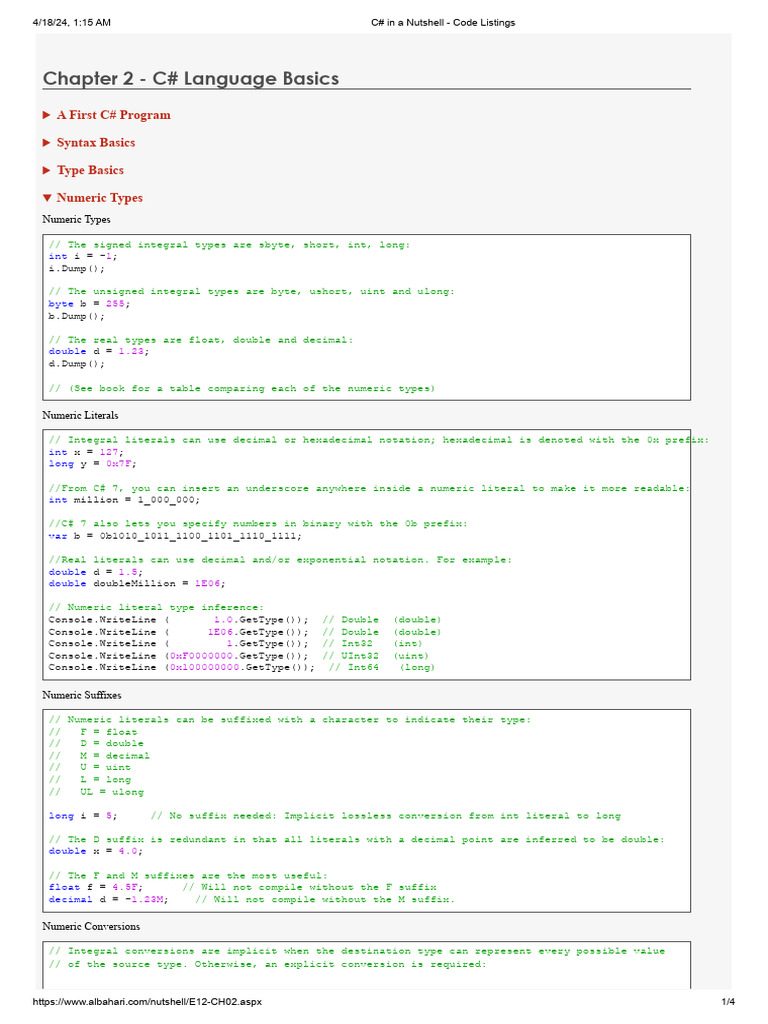Click the code line 'double x = 4.0;'
This screenshot has width=768, height=1024.
[95, 852]
